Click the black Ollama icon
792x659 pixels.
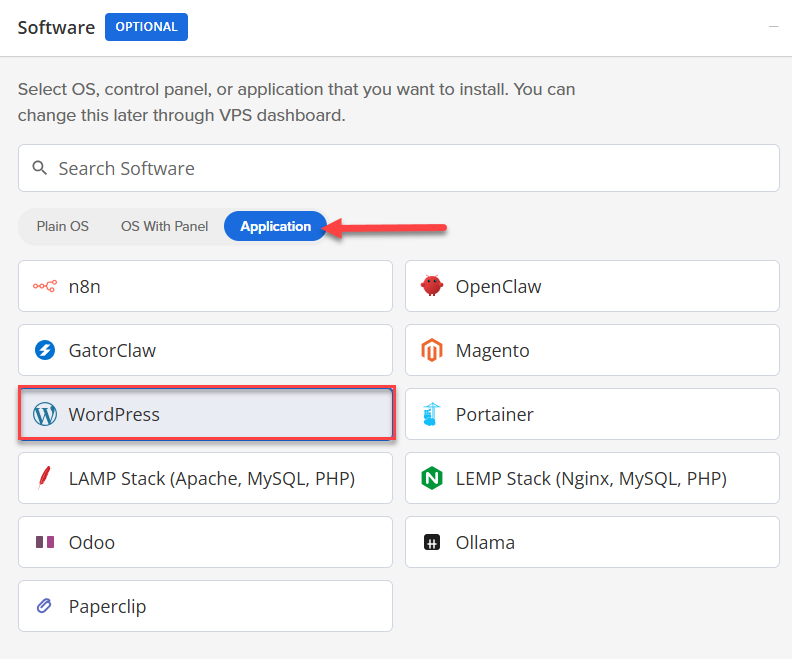(x=432, y=542)
